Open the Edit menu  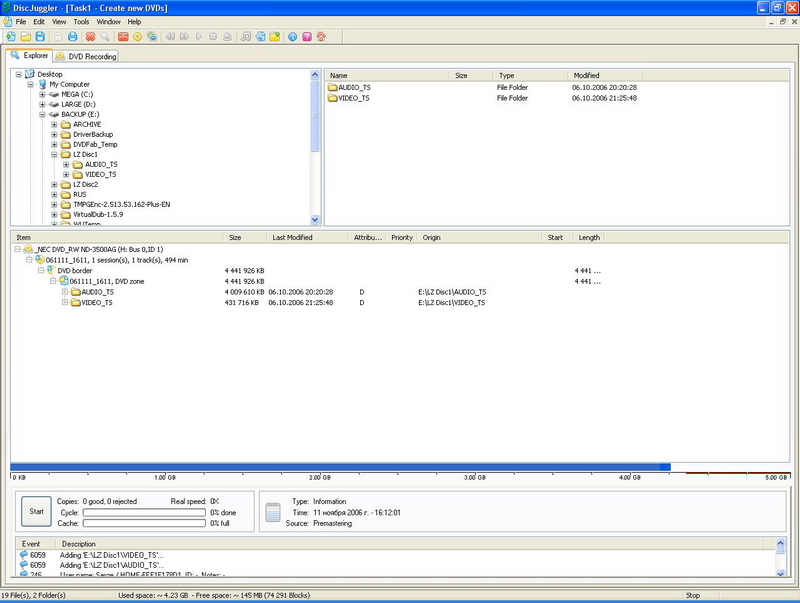point(39,22)
